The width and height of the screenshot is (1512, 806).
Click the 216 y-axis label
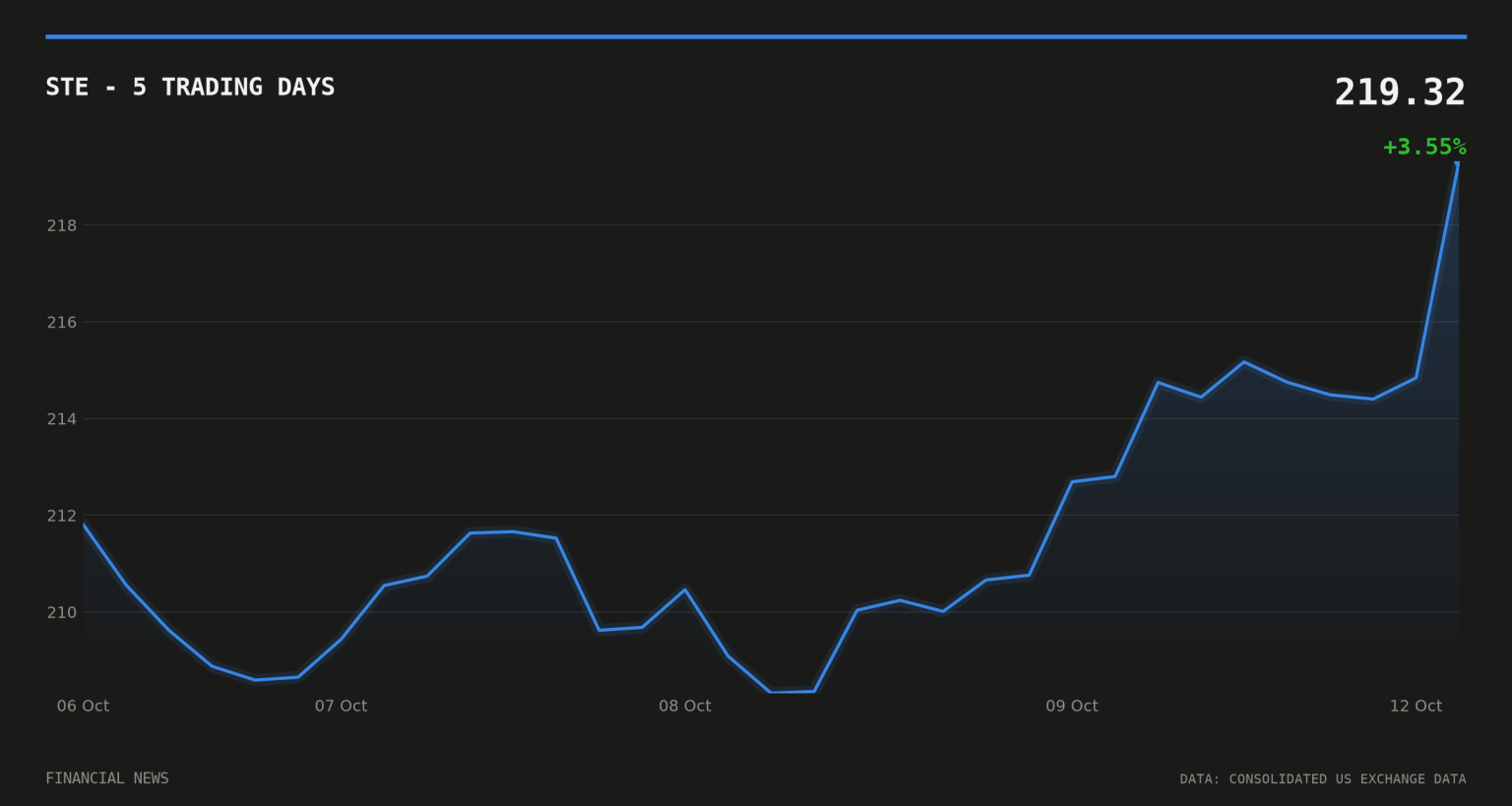(x=61, y=322)
